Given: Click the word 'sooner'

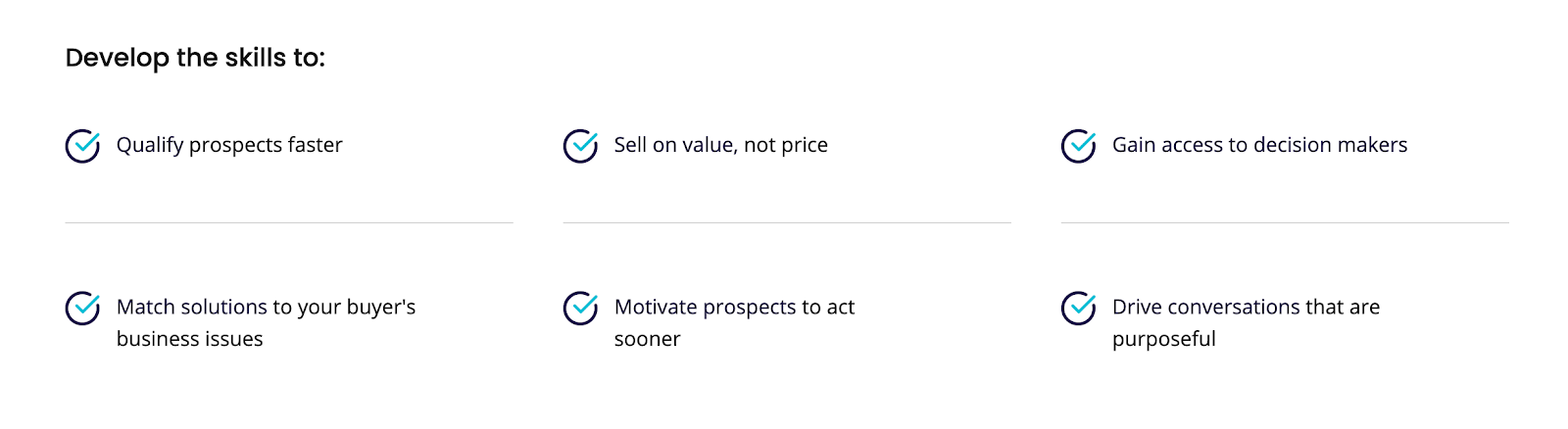Looking at the screenshot, I should (x=647, y=339).
